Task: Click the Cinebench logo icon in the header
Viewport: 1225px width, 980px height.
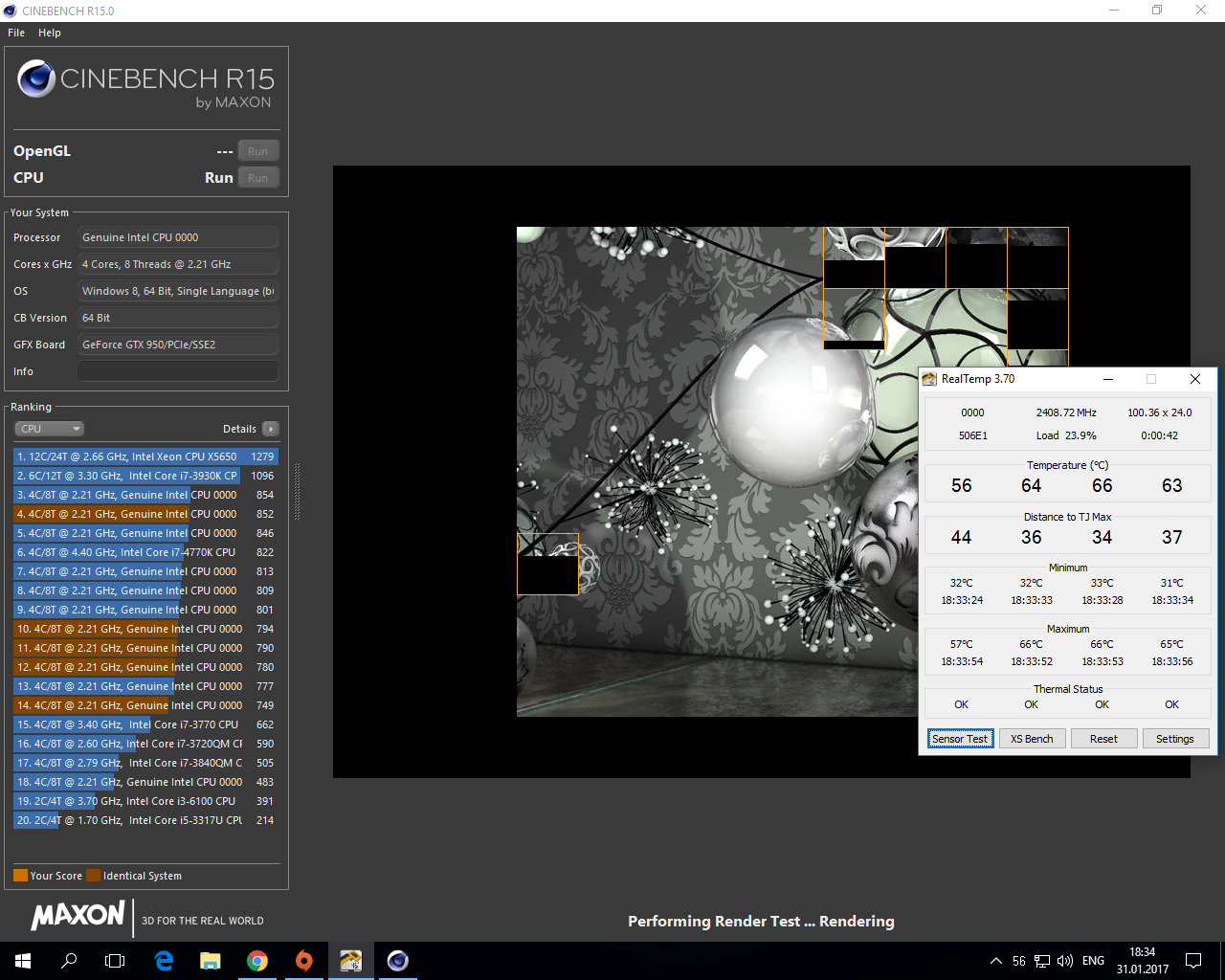Action: [36, 79]
